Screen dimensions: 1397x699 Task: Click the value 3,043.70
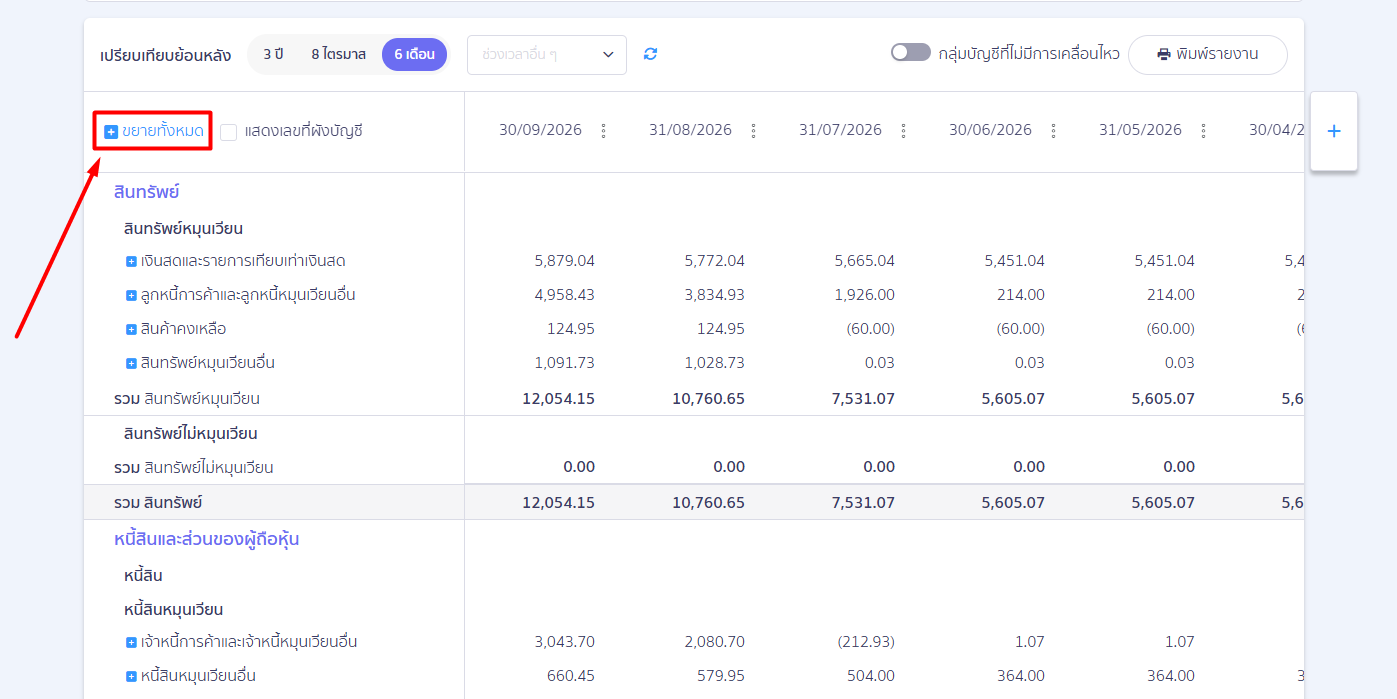565,642
